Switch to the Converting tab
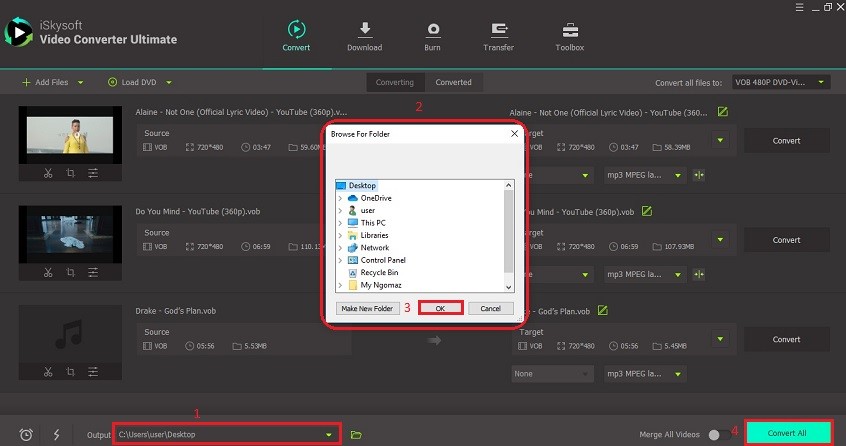 point(395,82)
